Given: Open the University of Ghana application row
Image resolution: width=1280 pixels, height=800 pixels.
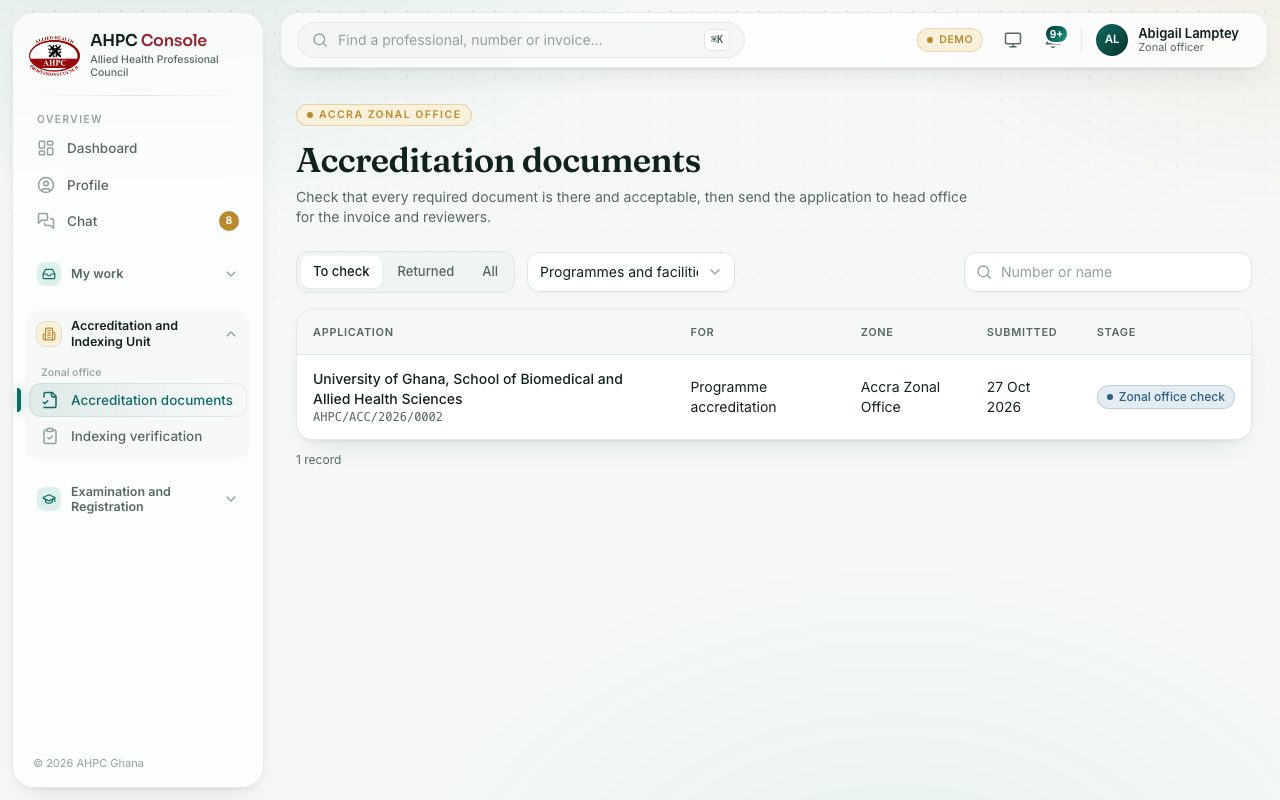Looking at the screenshot, I should (774, 397).
